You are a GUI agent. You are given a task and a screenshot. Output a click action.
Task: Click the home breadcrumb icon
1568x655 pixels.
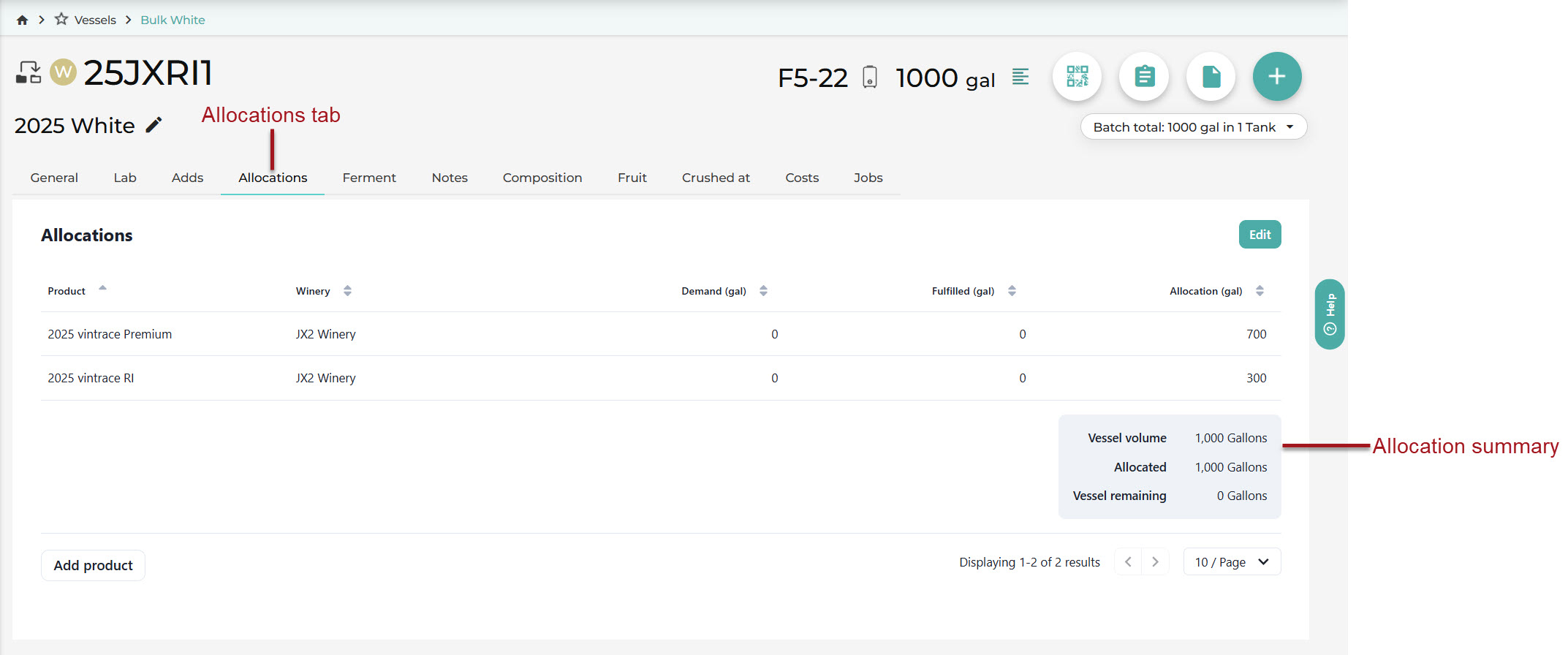coord(22,20)
